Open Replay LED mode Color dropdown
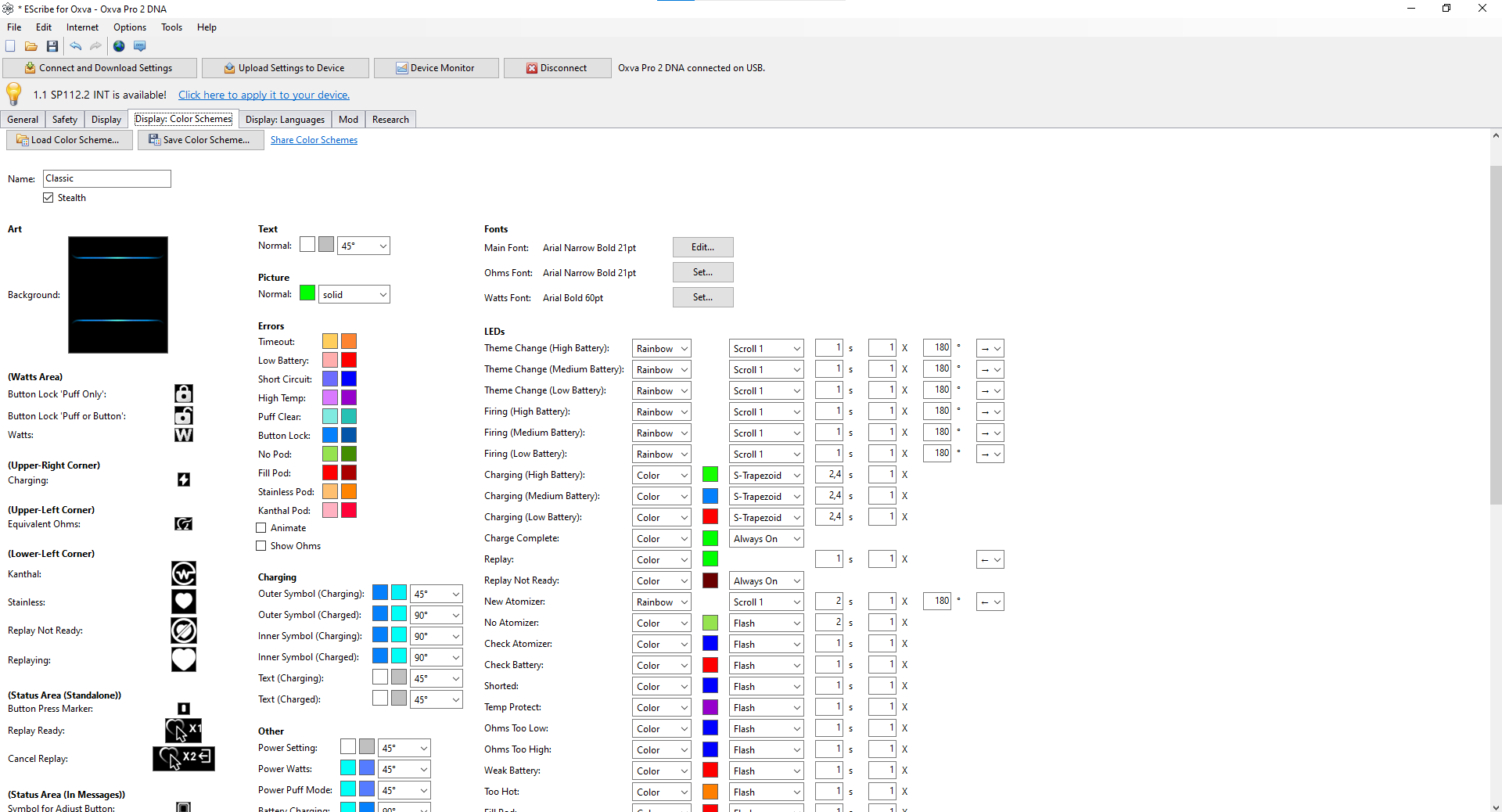The image size is (1502, 812). tap(662, 559)
